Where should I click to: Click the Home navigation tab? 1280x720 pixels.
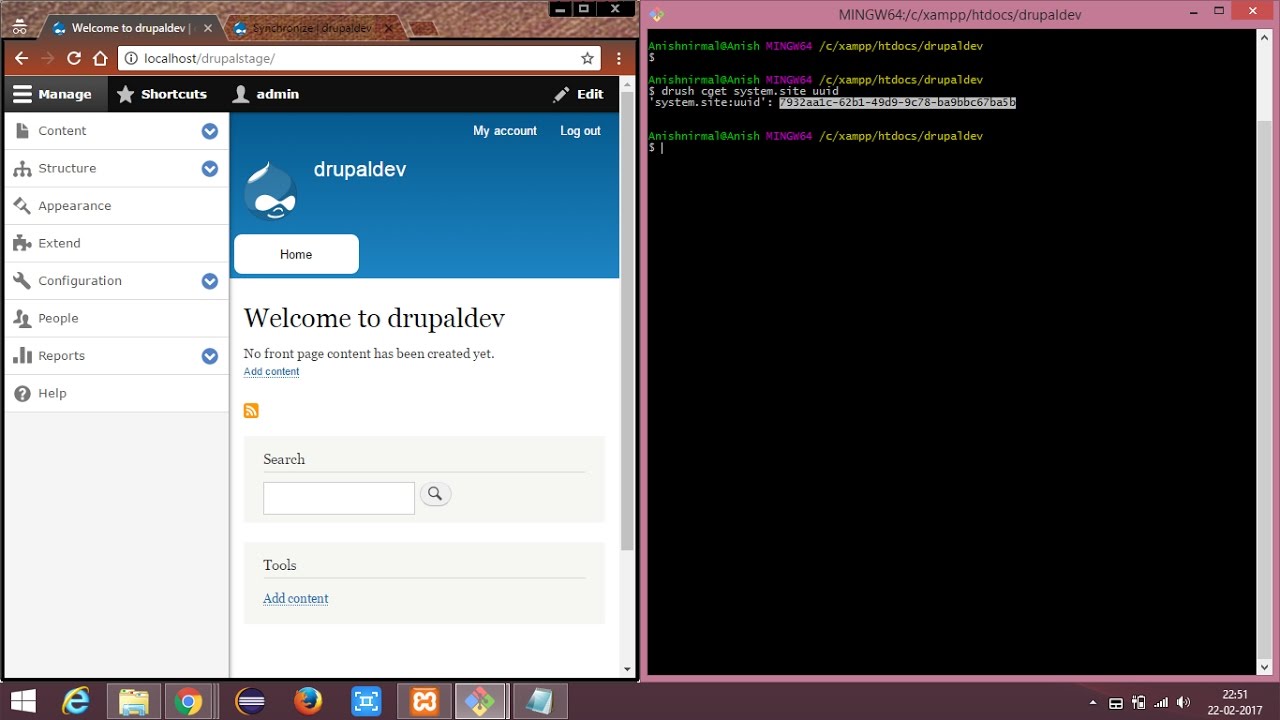296,254
